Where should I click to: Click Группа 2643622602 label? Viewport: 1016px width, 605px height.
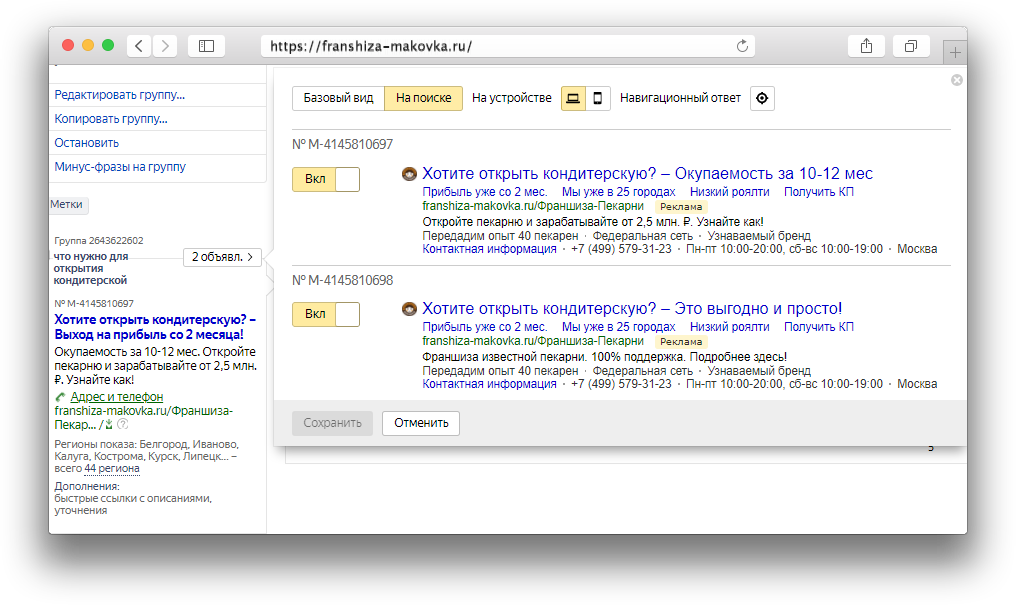coord(98,240)
